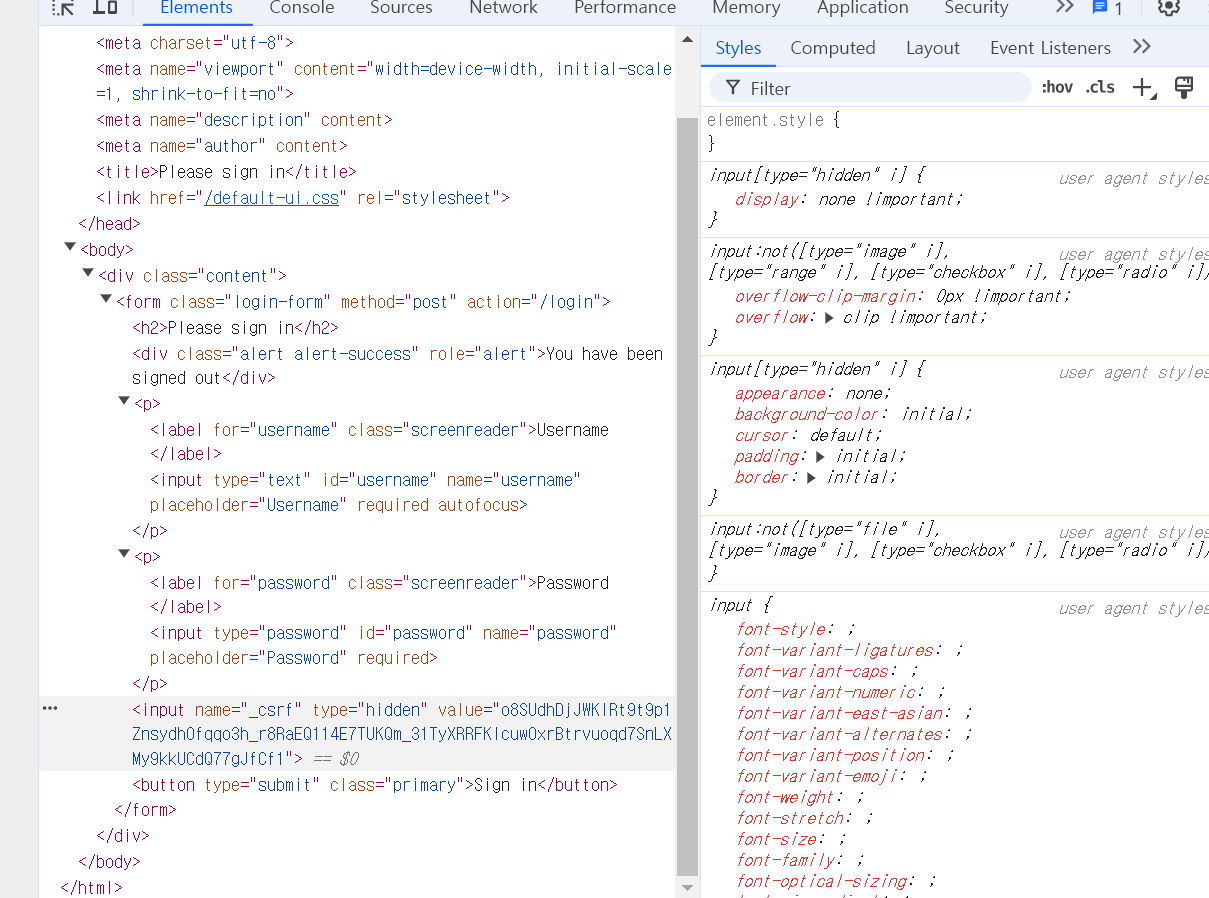This screenshot has height=898, width=1209.
Task: Click the Filter styles input field
Action: coord(870,88)
